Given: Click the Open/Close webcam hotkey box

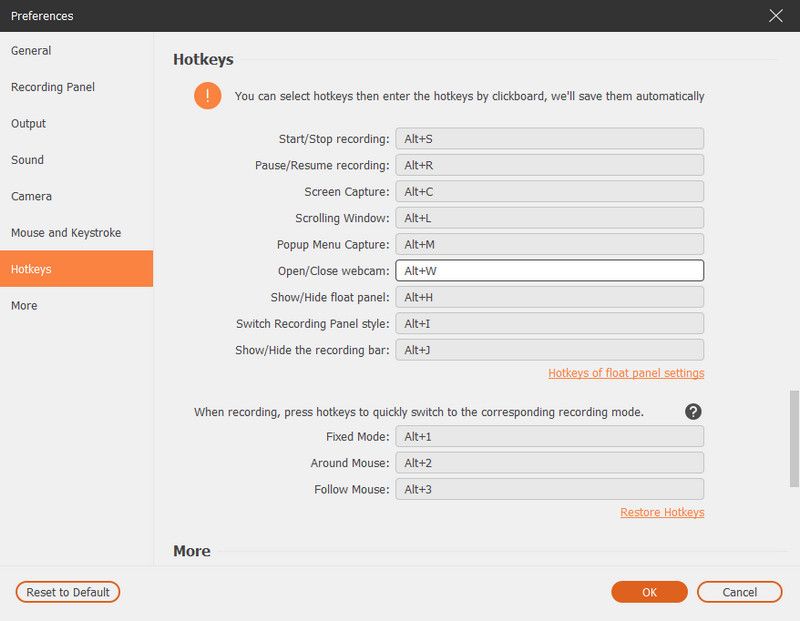Looking at the screenshot, I should click(549, 271).
